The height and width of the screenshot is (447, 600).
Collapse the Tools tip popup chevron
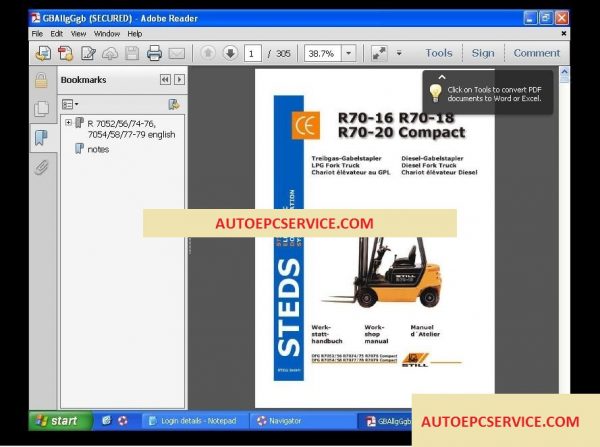click(442, 77)
